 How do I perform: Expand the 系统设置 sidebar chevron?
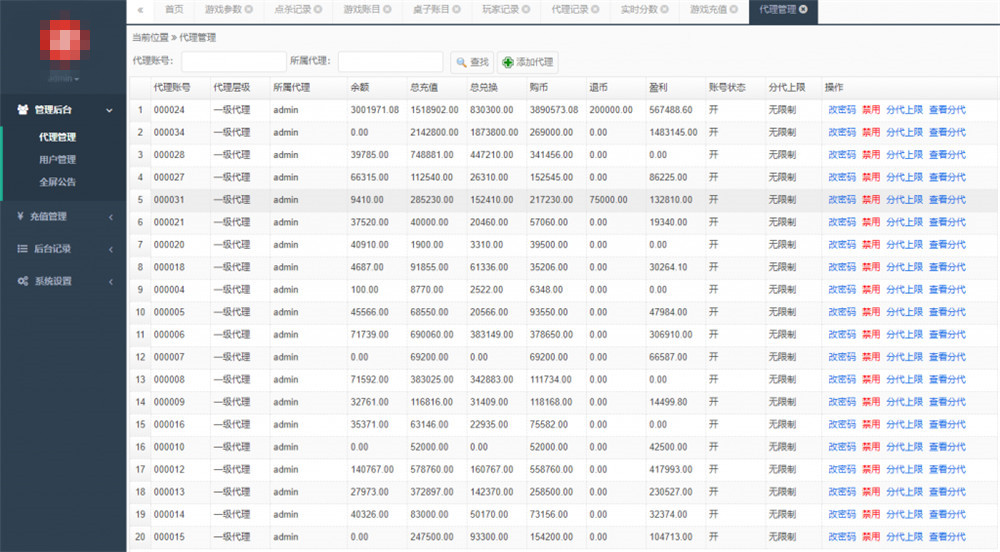[110, 282]
